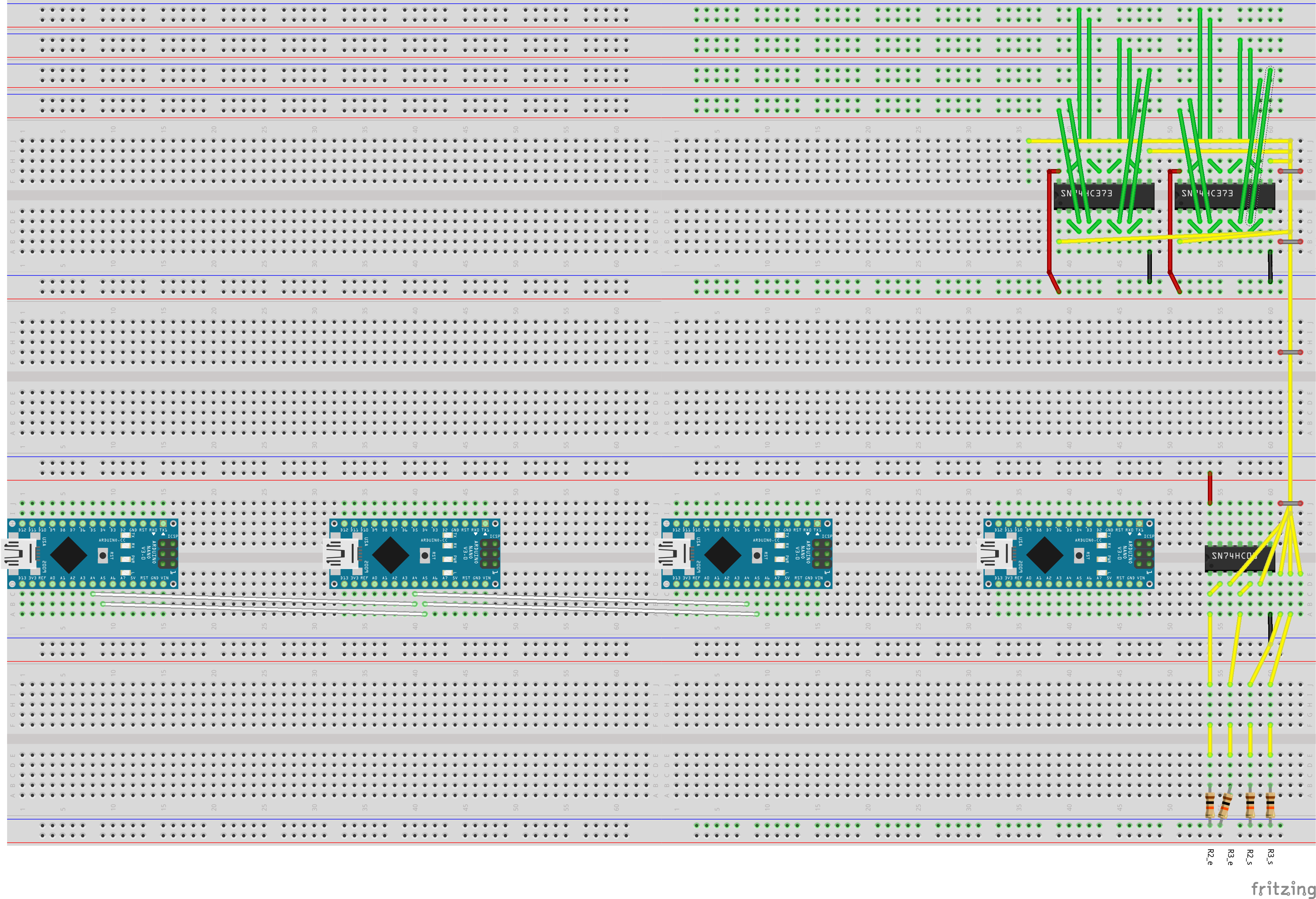
Task: Select the R2_e resistor
Action: click(1210, 805)
